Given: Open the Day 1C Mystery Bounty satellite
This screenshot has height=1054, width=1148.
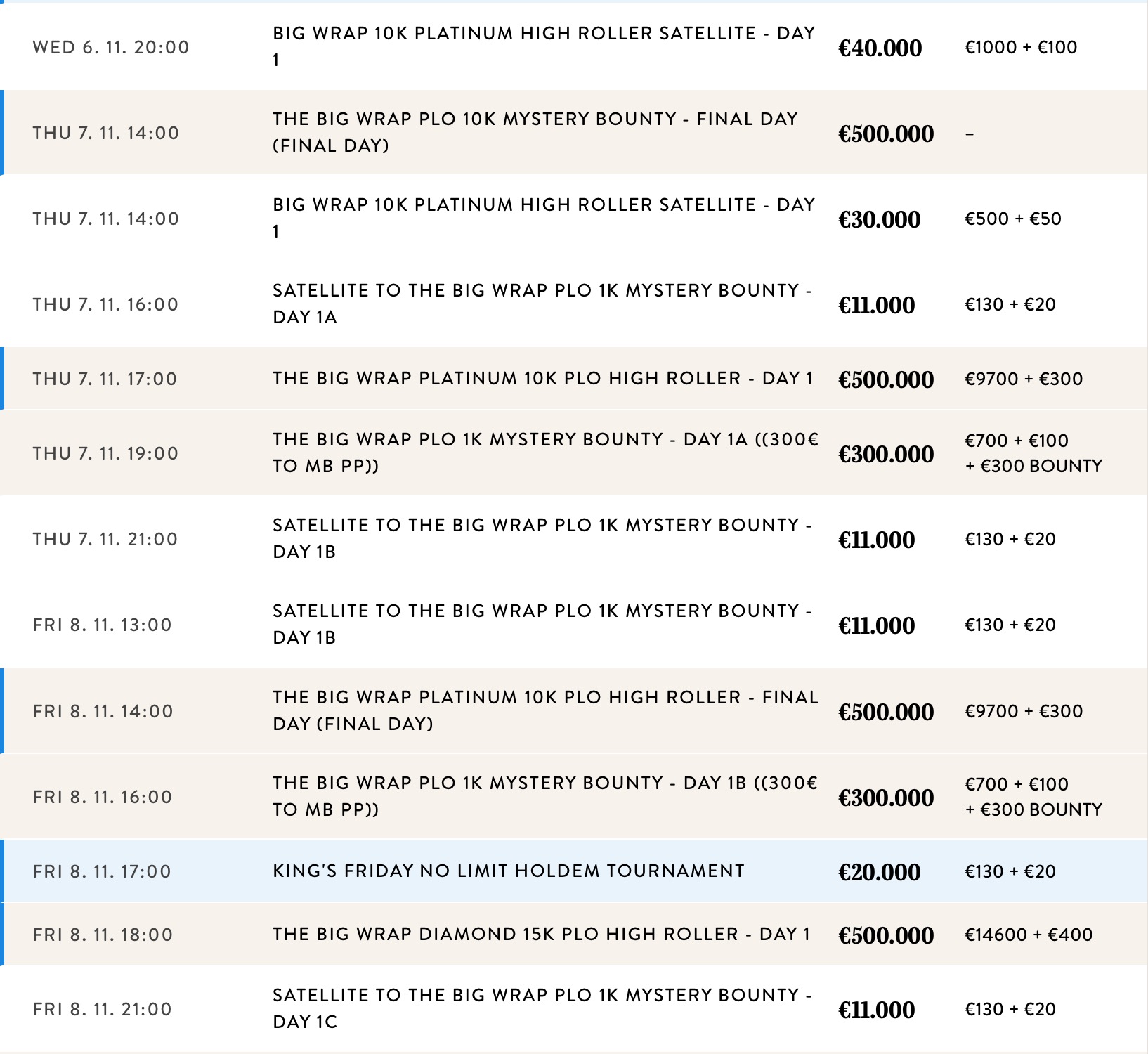Looking at the screenshot, I should click(542, 1008).
